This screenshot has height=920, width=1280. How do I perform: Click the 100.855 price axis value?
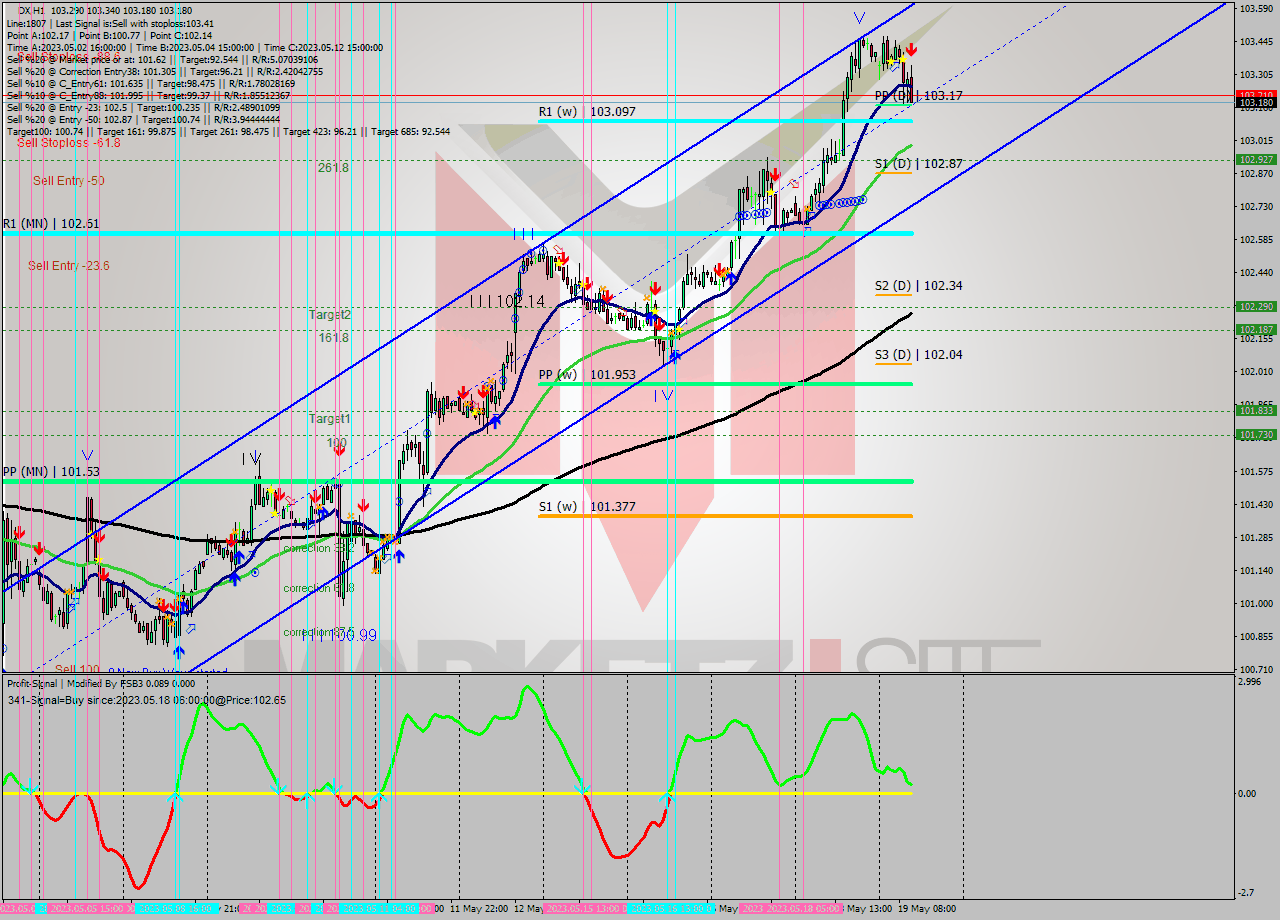[x=1256, y=636]
